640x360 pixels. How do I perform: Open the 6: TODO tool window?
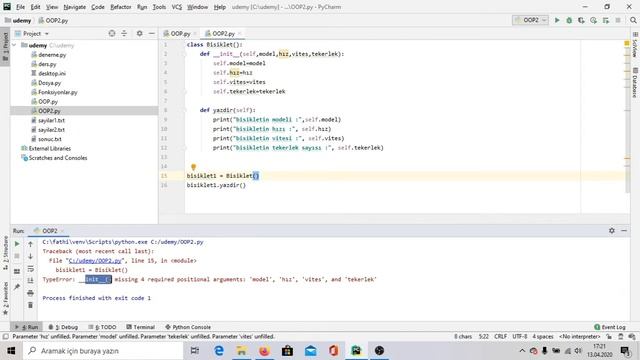point(102,327)
